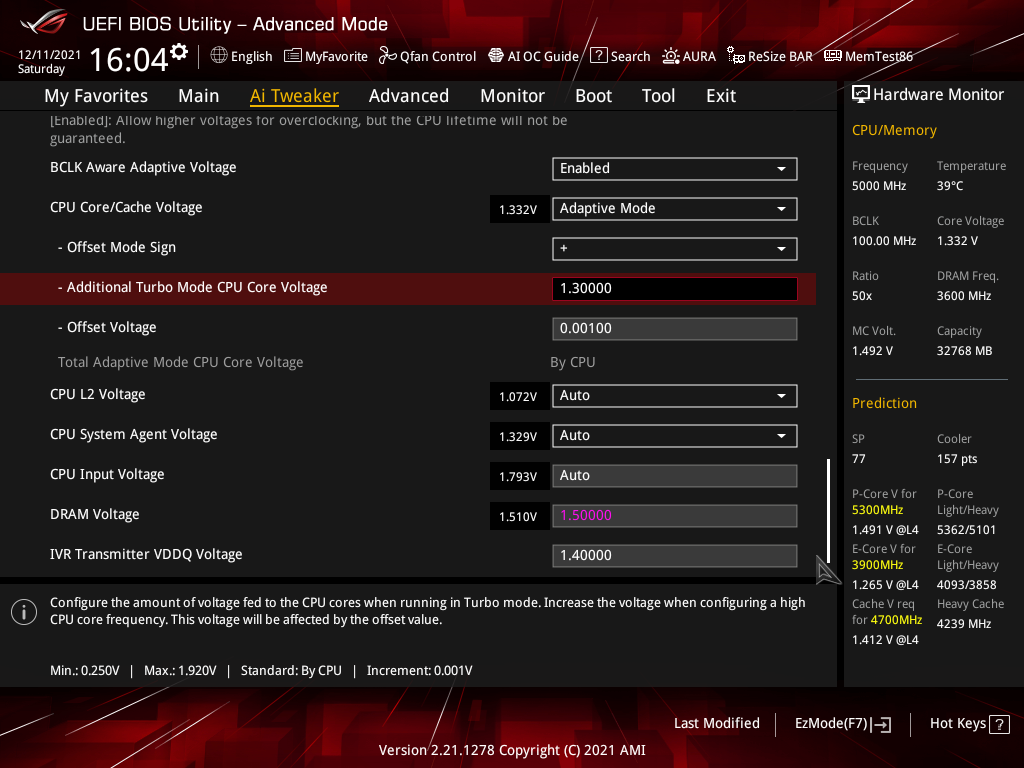Open Hot Keys help

[969, 724]
